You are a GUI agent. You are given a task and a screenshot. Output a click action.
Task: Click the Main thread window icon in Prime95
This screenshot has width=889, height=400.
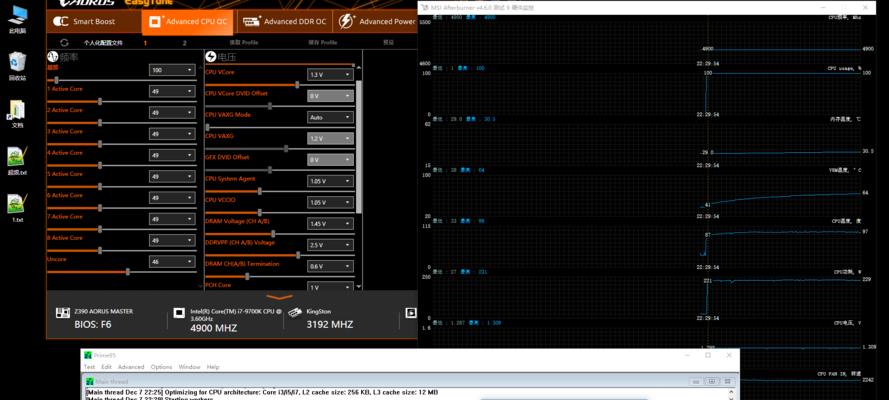click(90, 381)
